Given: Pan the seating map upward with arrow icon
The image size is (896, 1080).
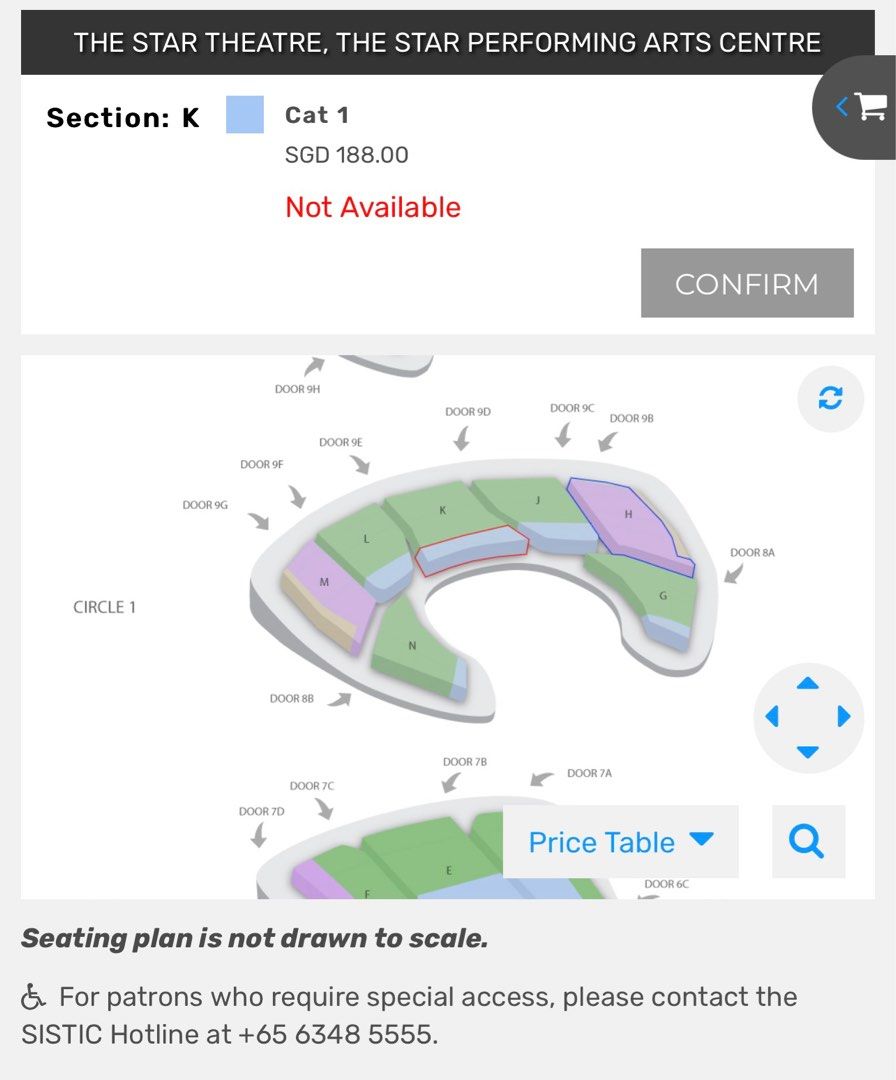Looking at the screenshot, I should click(x=808, y=686).
